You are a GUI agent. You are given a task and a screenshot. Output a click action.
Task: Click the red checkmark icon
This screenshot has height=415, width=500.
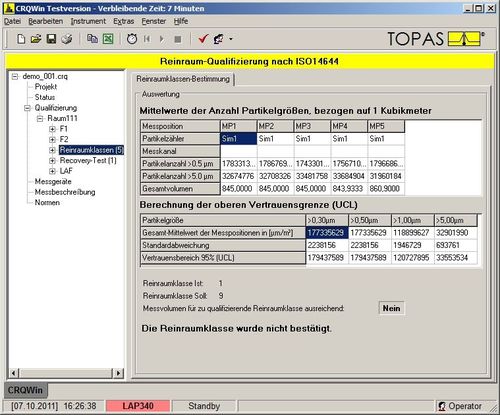click(203, 39)
